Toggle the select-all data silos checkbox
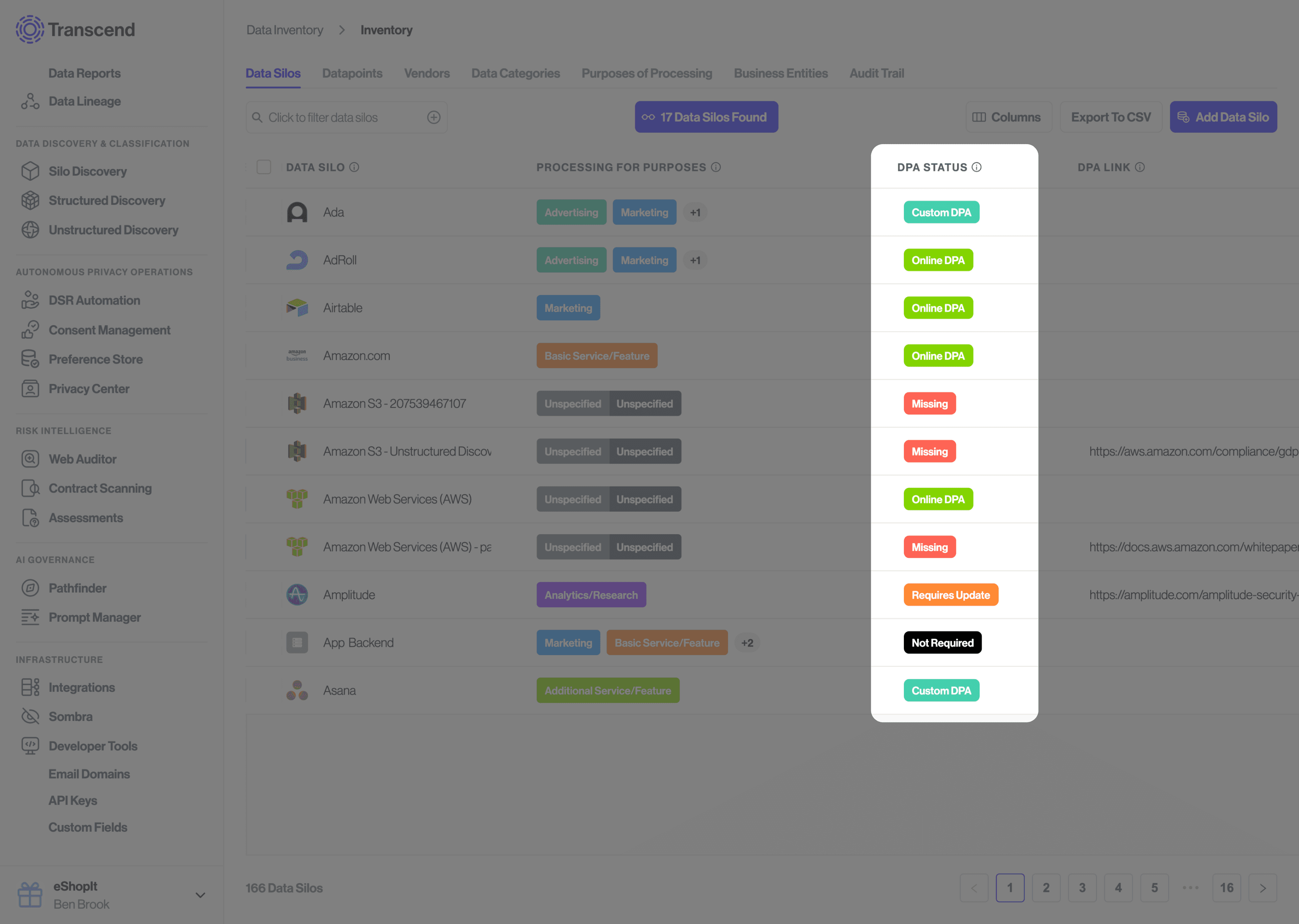 (264, 167)
